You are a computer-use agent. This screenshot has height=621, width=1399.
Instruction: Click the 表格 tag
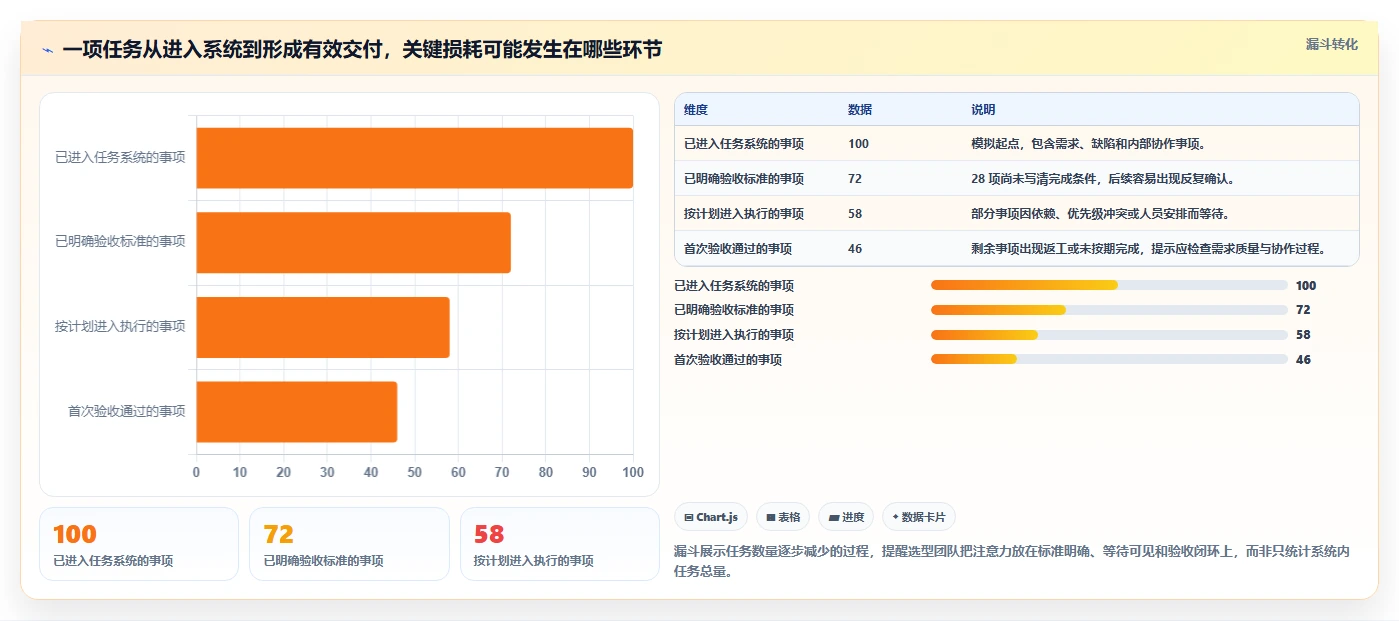point(783,517)
